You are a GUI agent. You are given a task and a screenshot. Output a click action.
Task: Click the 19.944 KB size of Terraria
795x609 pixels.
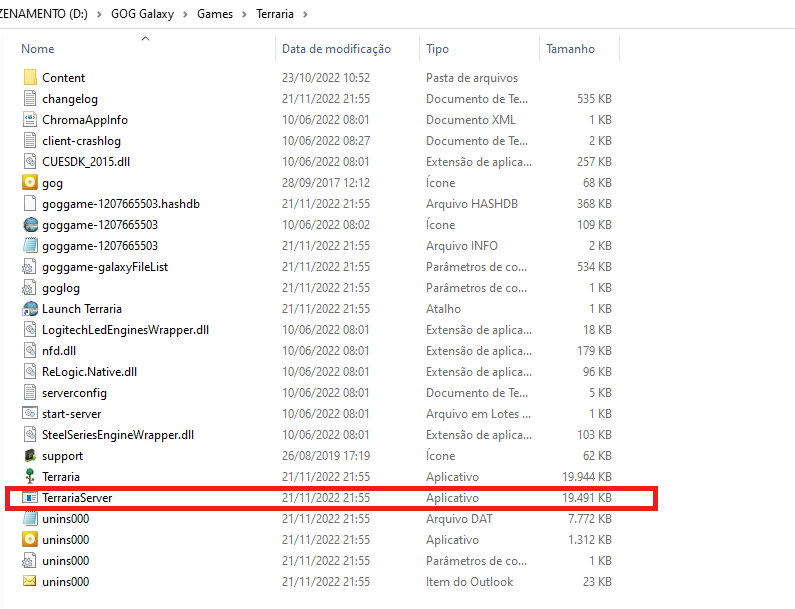pos(587,477)
